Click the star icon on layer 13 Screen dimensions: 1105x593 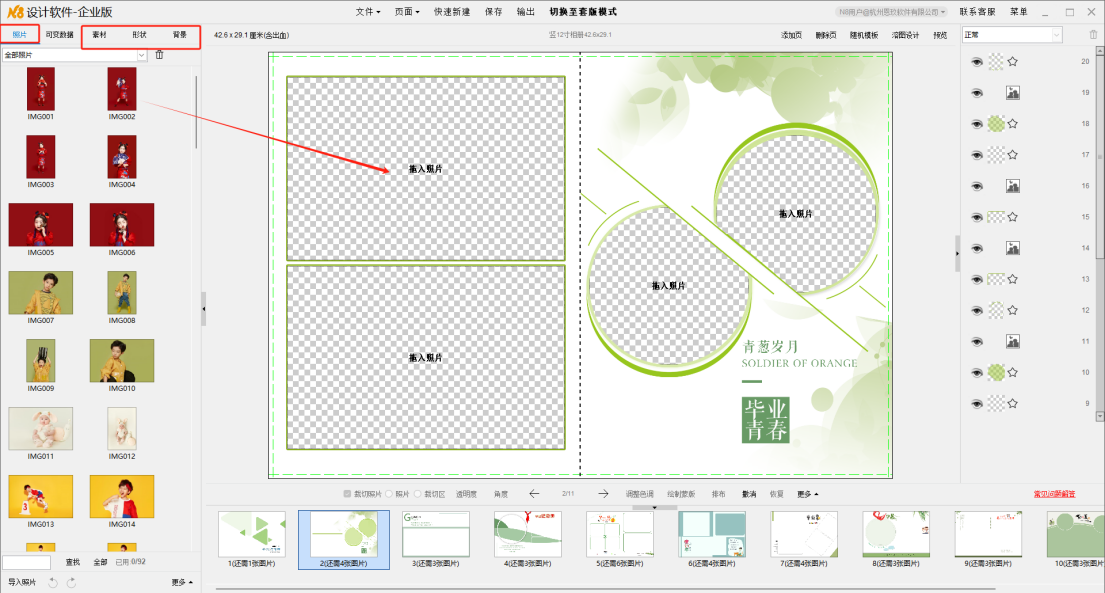(x=1013, y=279)
